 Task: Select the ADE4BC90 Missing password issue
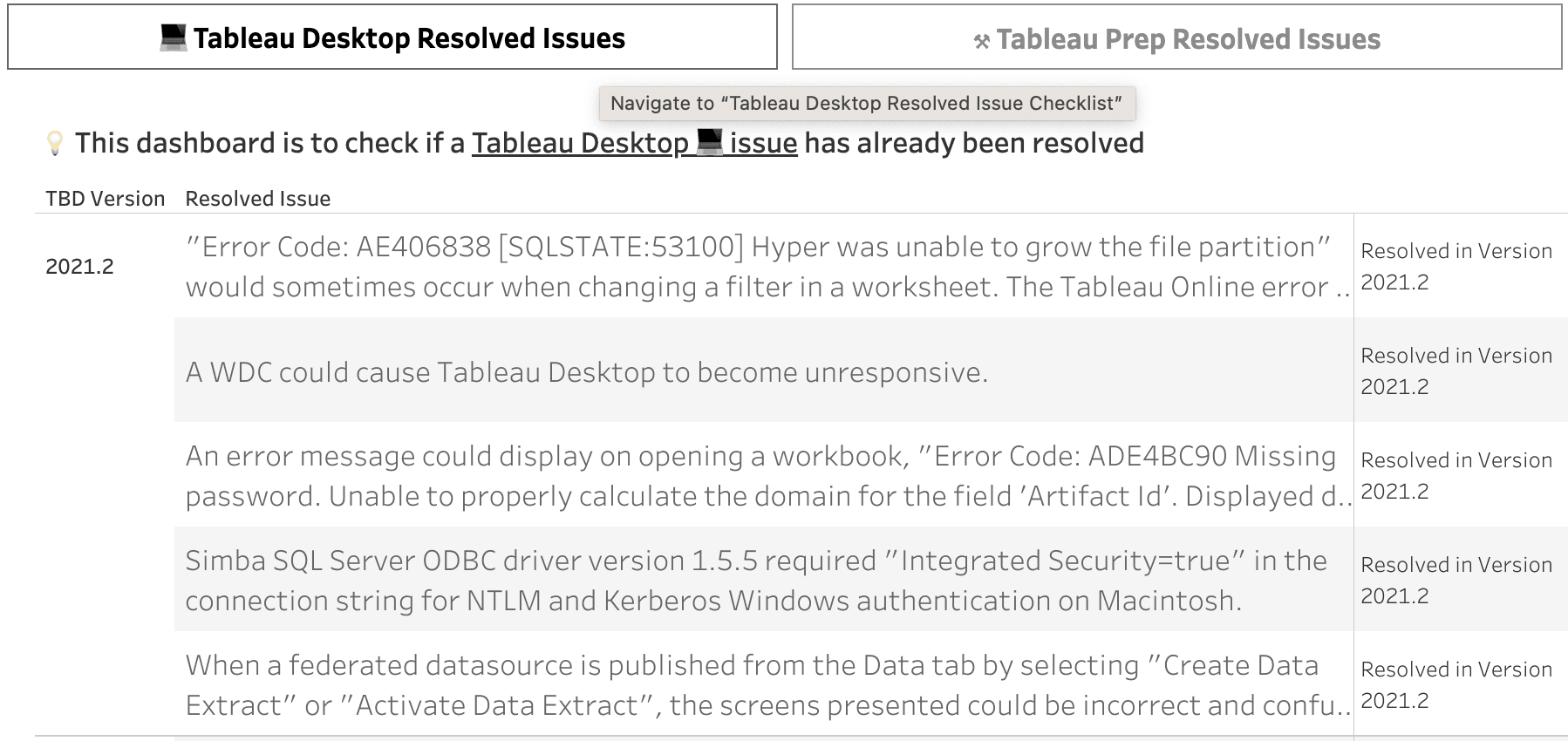760,475
